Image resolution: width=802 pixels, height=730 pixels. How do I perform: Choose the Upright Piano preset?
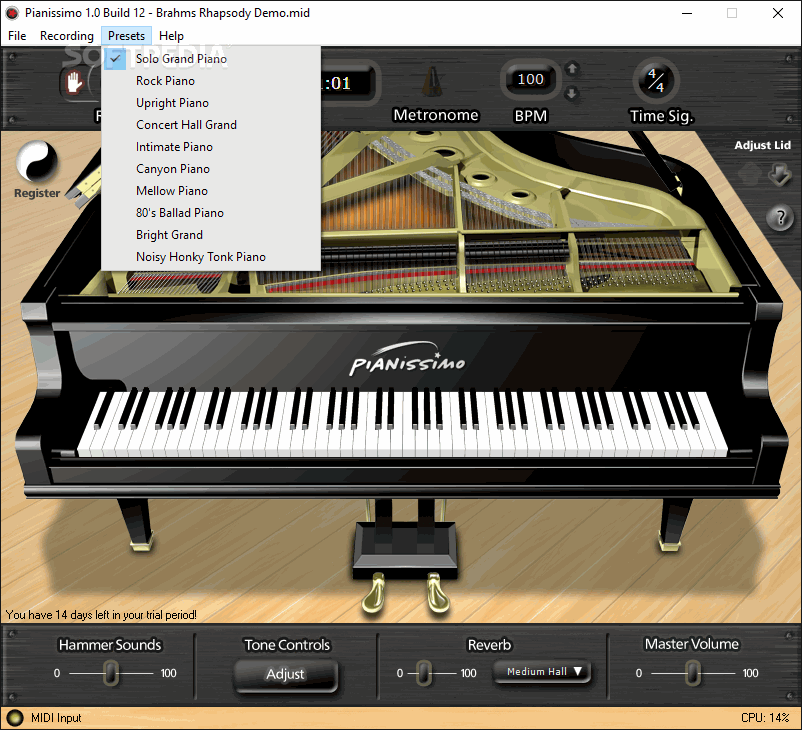211,103
